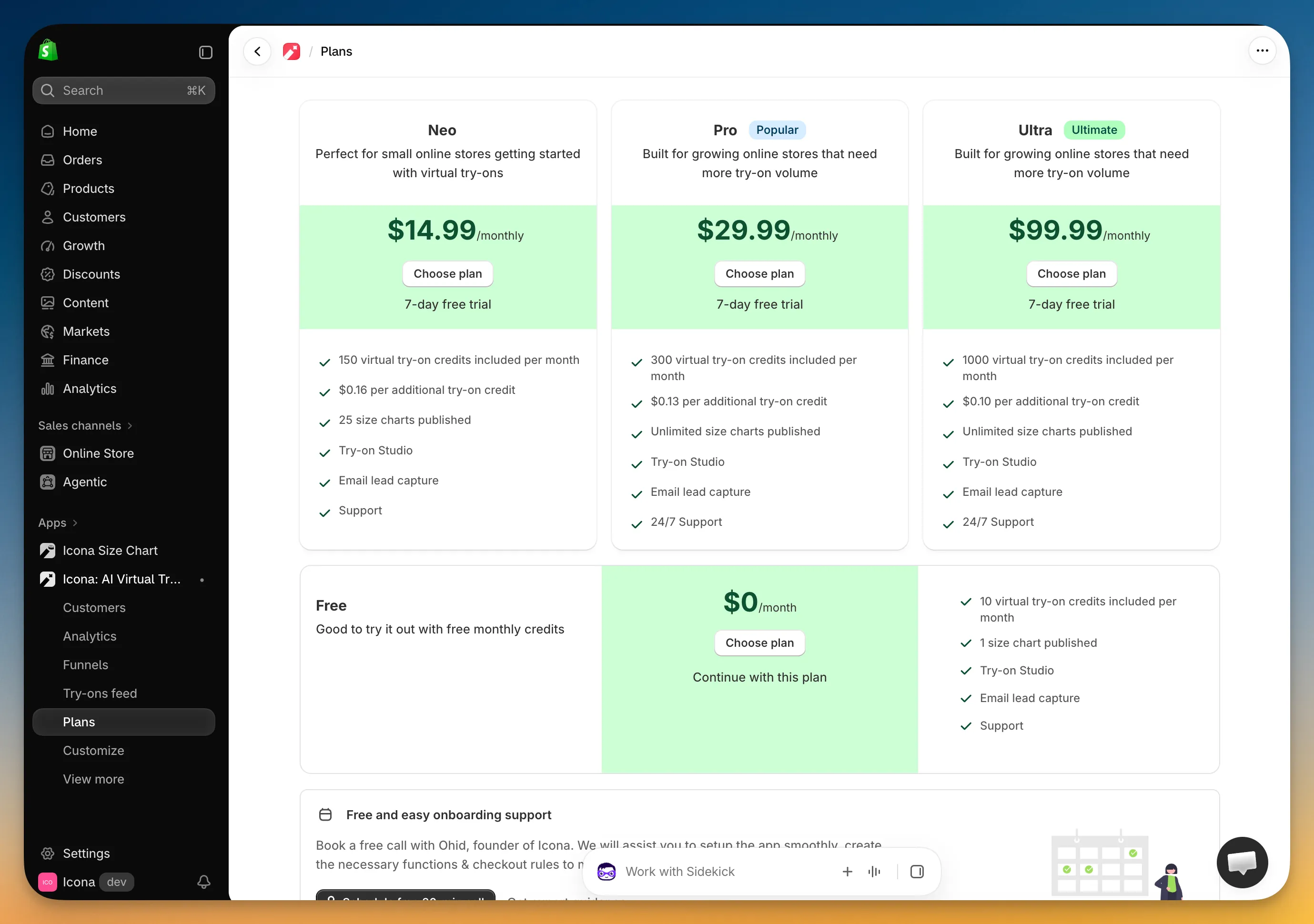Go back with the arrow button

[258, 51]
